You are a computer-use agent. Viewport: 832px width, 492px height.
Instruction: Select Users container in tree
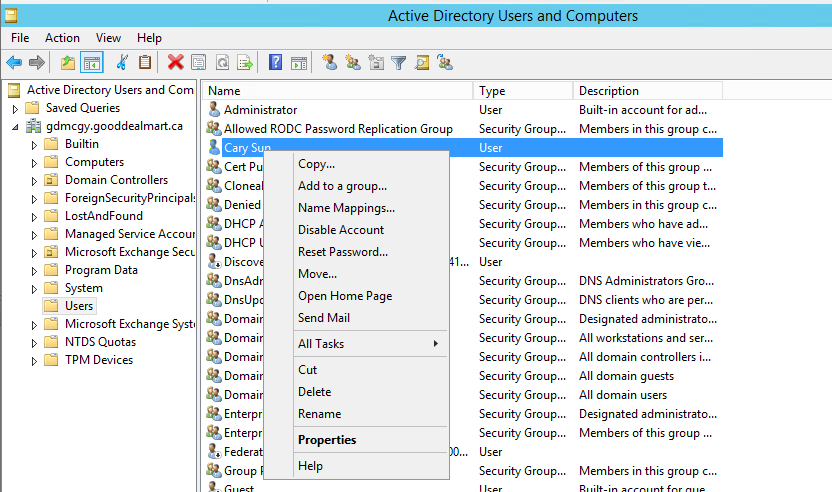[x=79, y=306]
